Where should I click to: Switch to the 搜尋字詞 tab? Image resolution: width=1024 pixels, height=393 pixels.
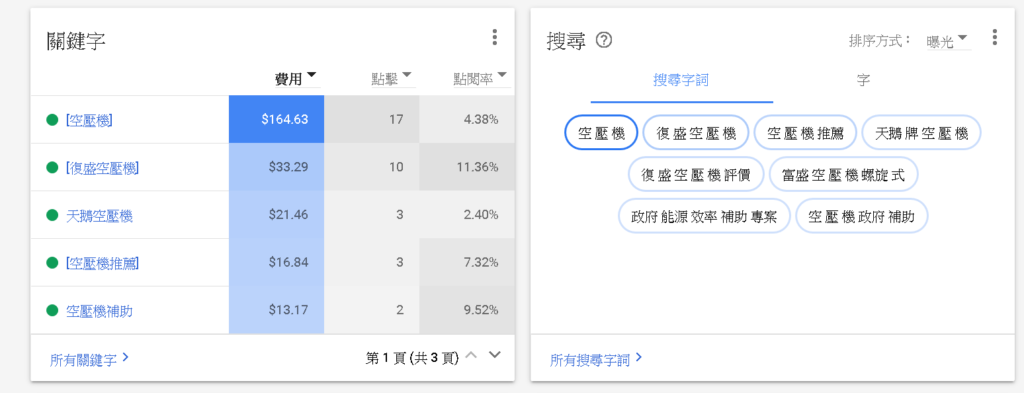(681, 80)
